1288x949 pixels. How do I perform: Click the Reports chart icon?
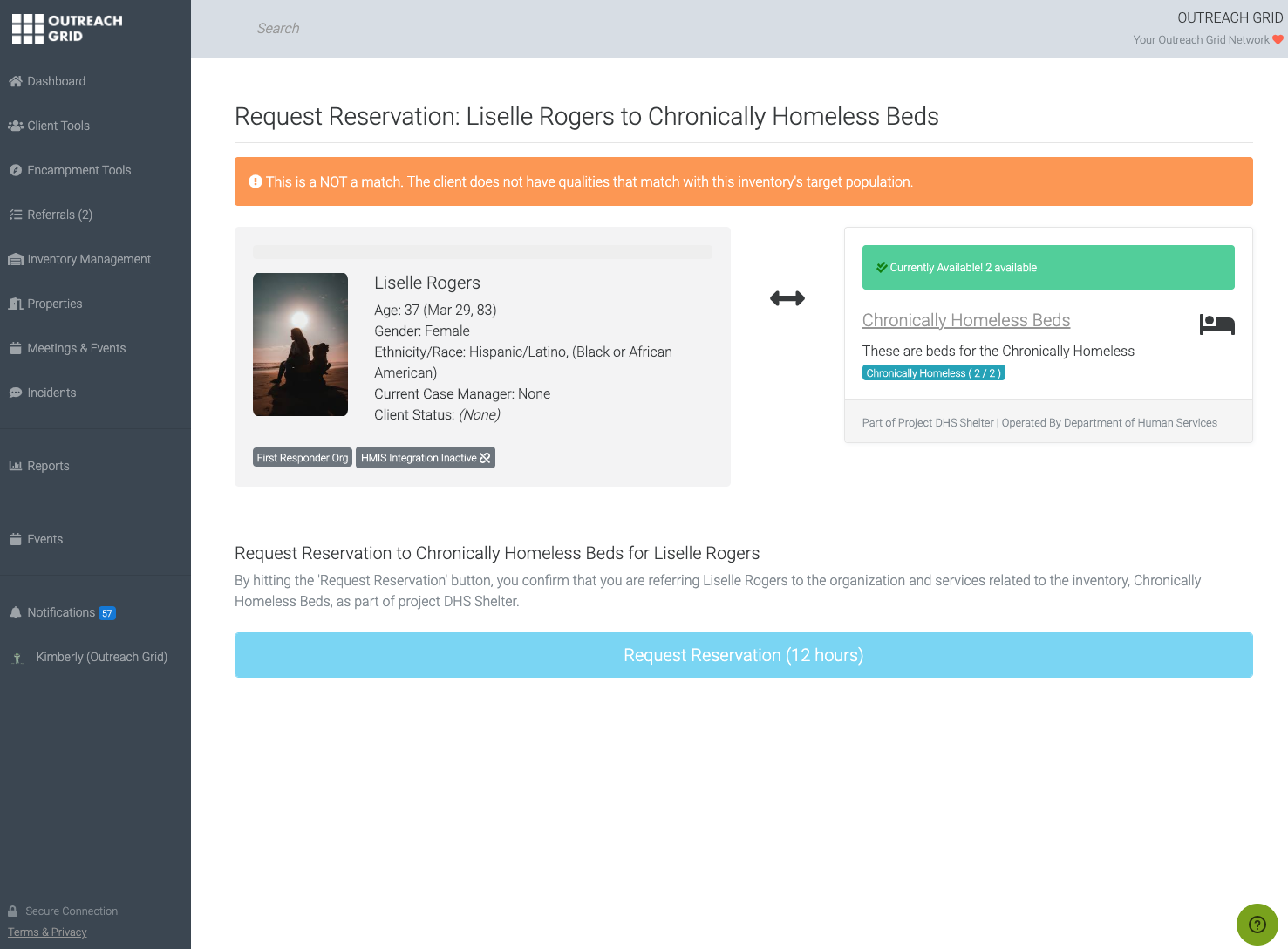[x=15, y=466]
